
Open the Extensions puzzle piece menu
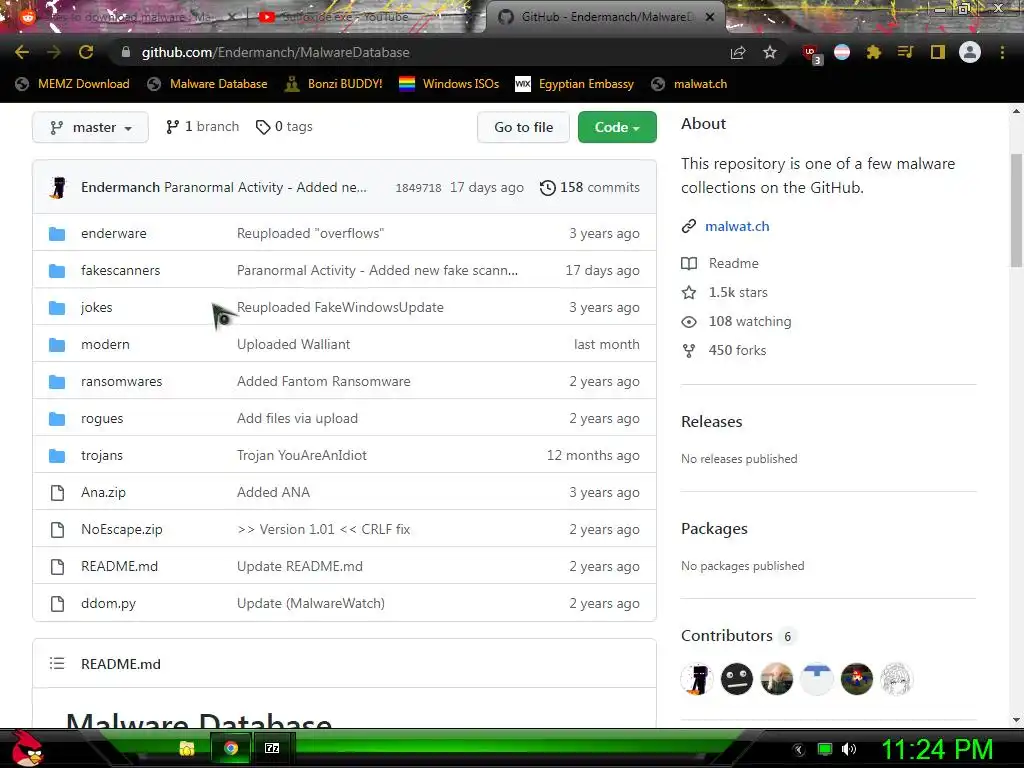[x=874, y=52]
